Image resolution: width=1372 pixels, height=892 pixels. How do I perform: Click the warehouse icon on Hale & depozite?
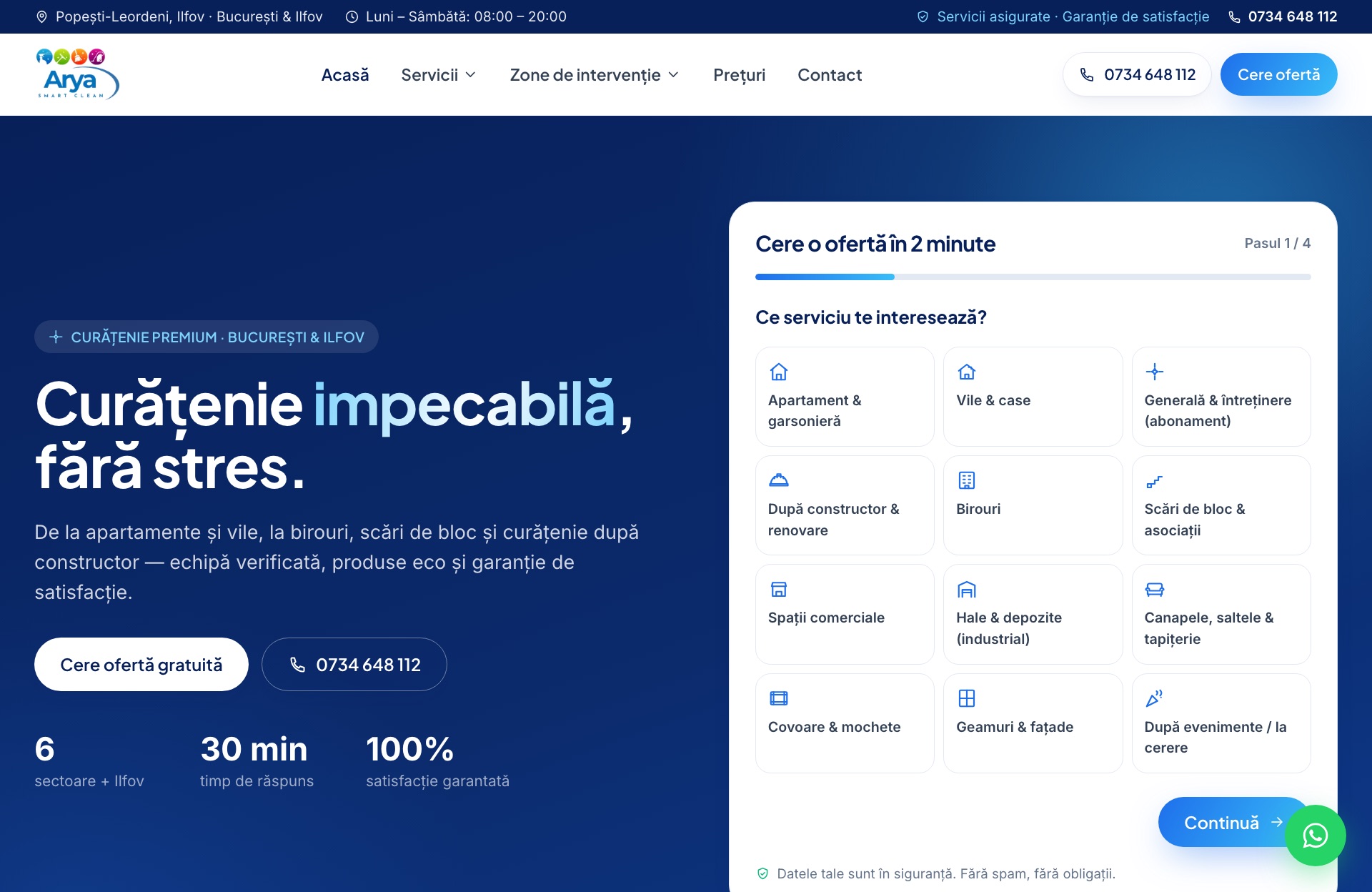[x=966, y=589]
